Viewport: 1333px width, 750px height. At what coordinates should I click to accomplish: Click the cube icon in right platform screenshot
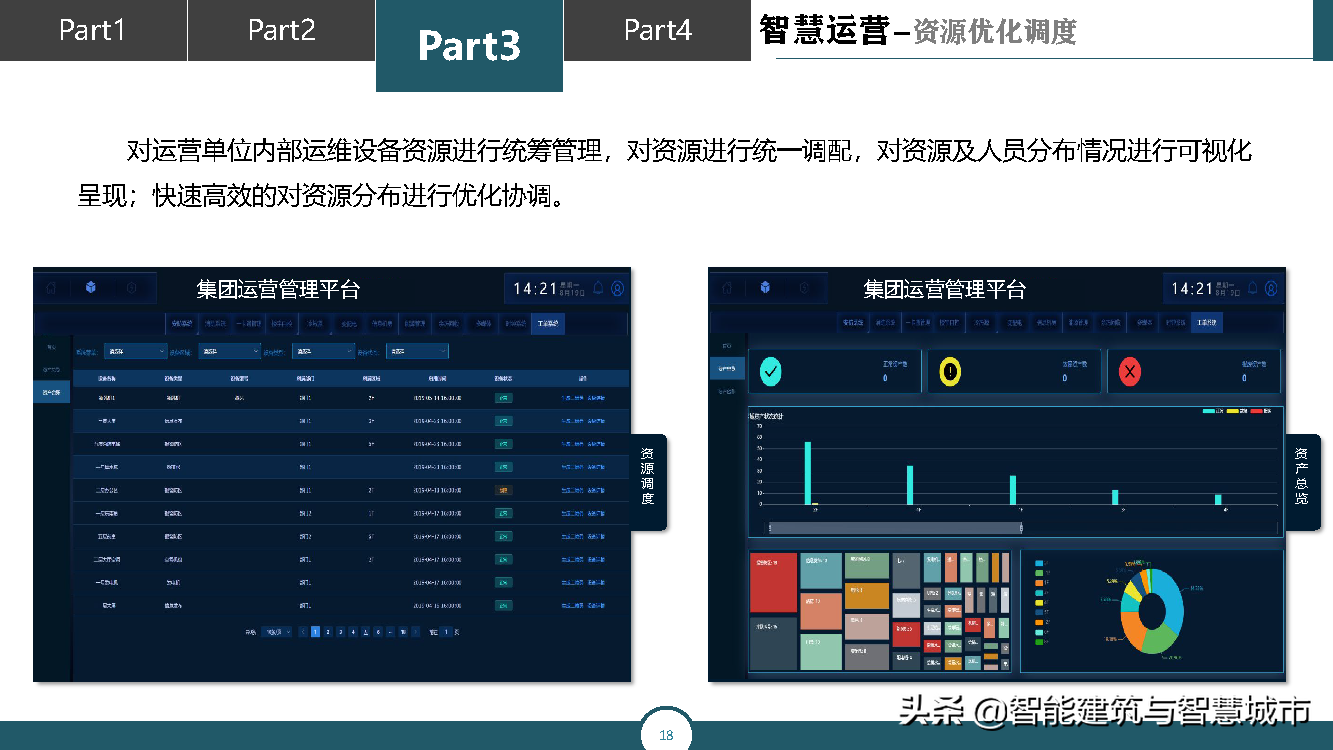[765, 288]
